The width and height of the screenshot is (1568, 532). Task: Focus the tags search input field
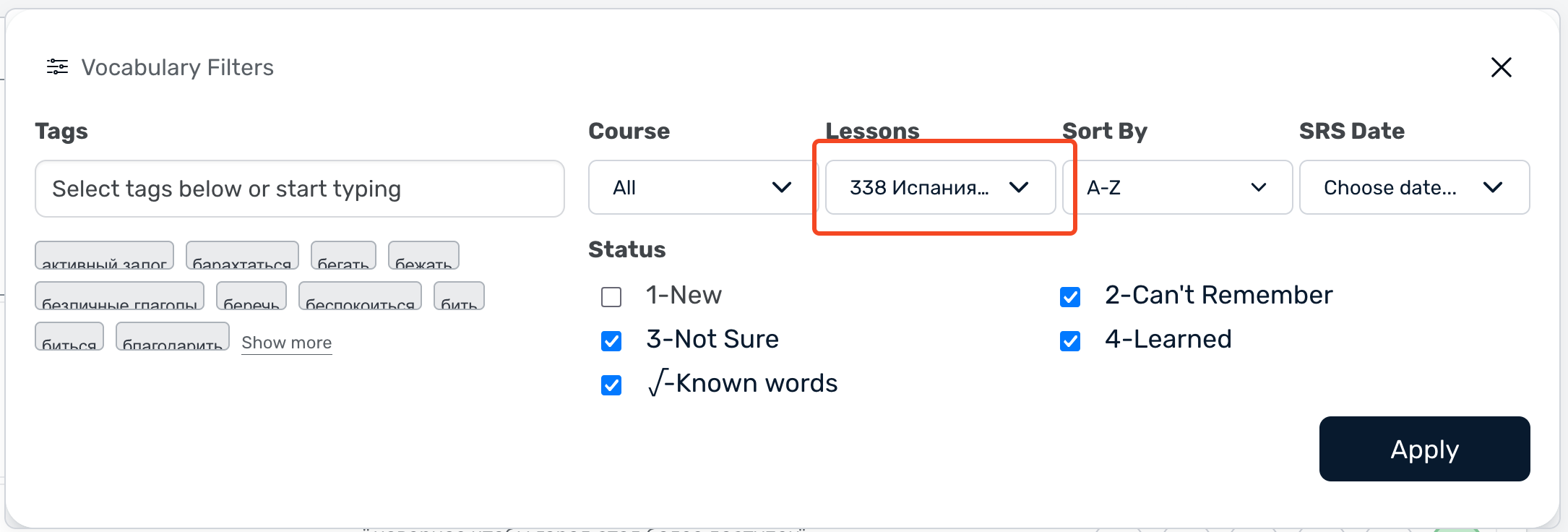coord(299,189)
